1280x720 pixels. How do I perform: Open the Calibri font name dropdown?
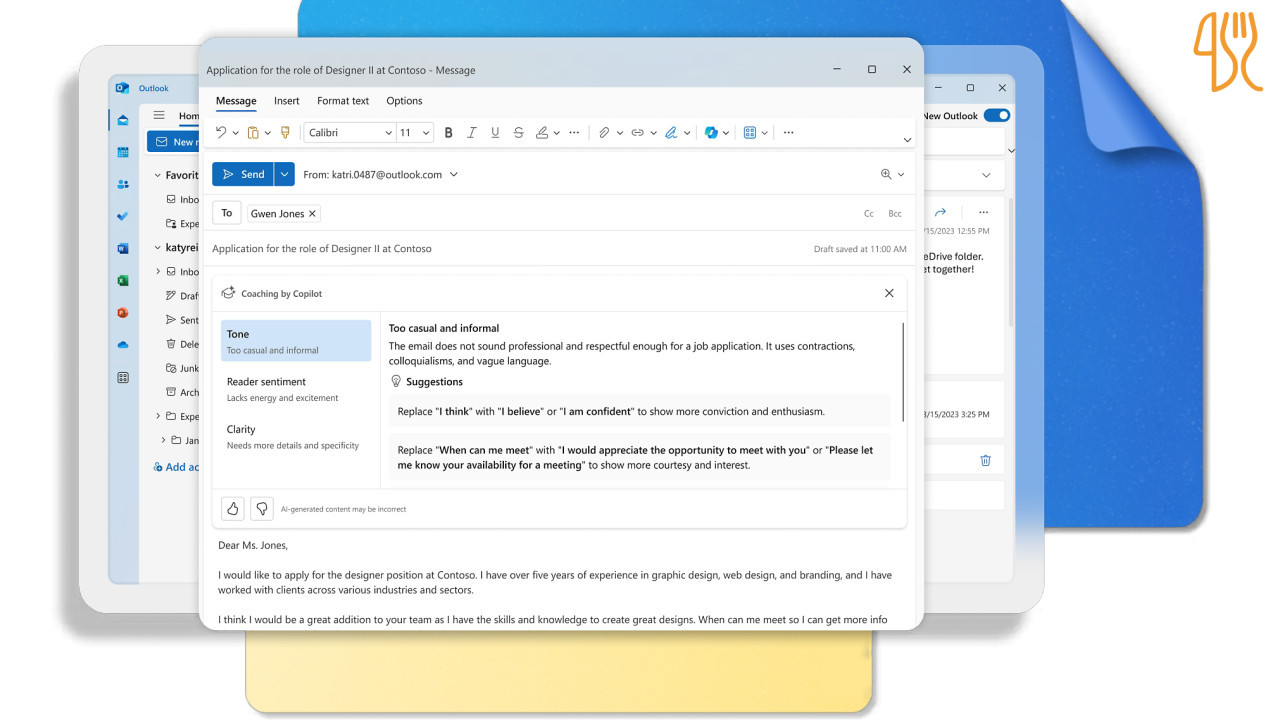349,132
